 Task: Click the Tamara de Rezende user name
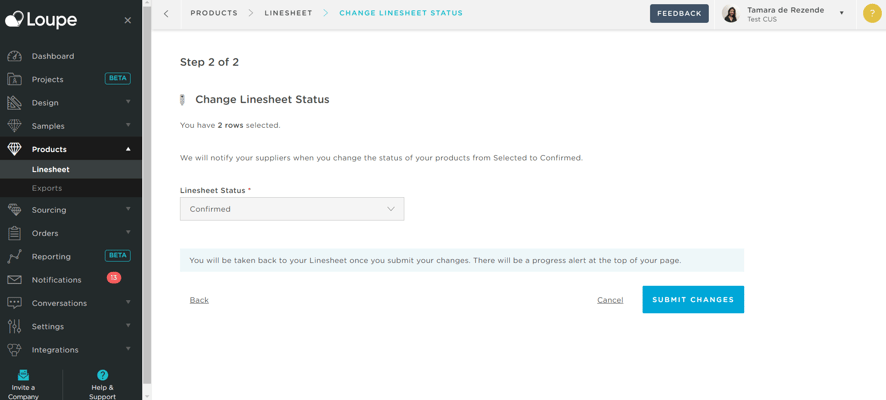(x=785, y=10)
